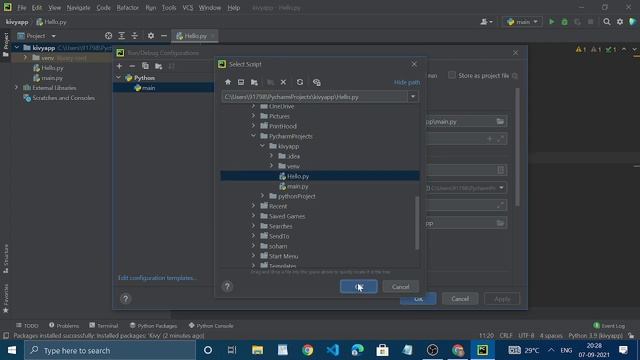Expand the pythonProject folder in the tree
The height and width of the screenshot is (360, 640).
pyautogui.click(x=262, y=196)
